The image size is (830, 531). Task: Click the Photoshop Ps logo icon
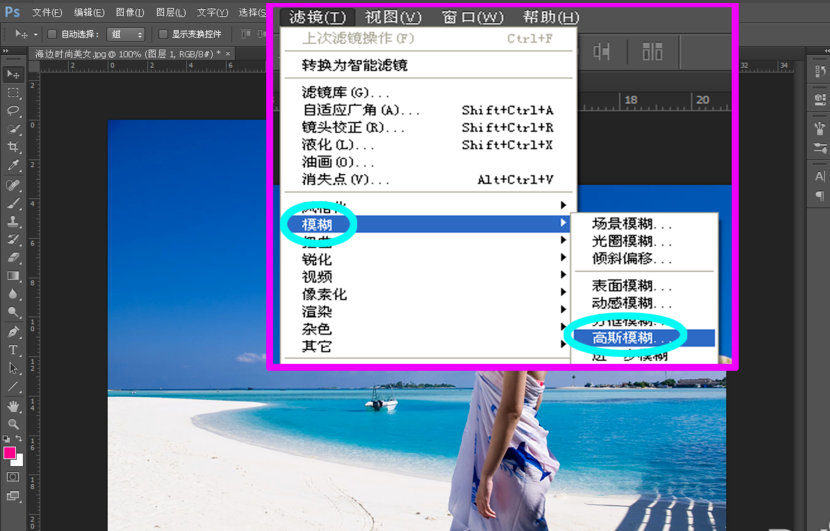[12, 12]
